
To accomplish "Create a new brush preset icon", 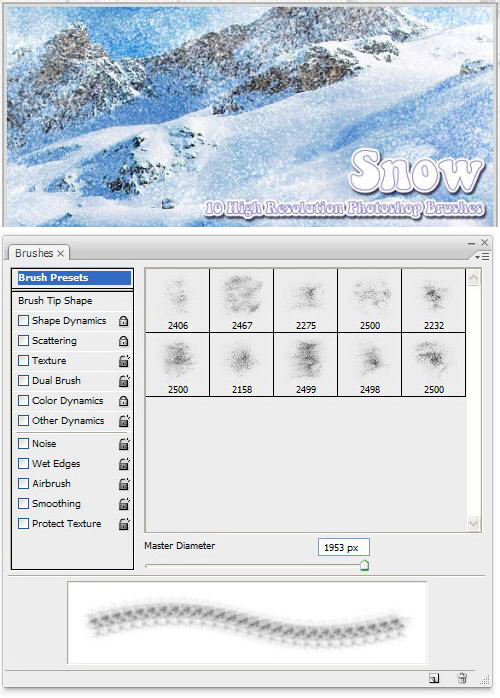I will click(x=434, y=678).
